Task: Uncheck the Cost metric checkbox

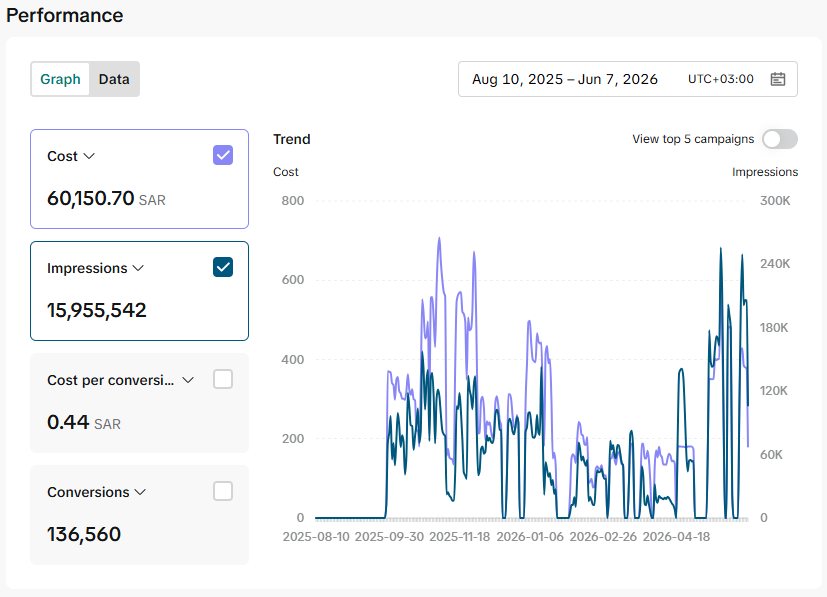Action: click(x=223, y=155)
